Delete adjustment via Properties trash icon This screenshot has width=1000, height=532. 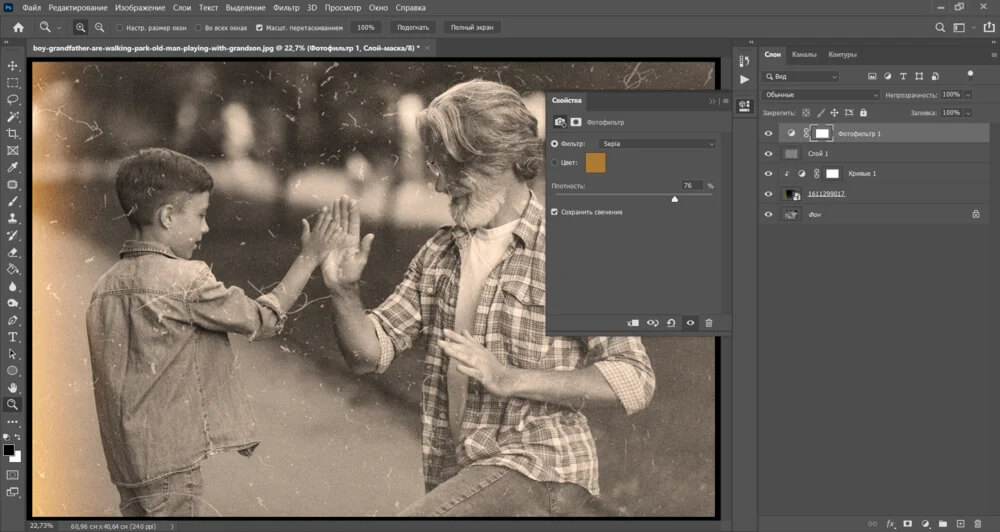(709, 323)
